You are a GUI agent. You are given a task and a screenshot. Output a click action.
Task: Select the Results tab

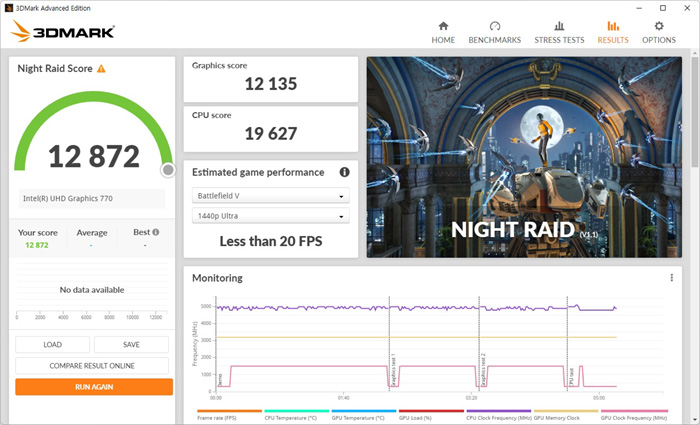[x=612, y=33]
